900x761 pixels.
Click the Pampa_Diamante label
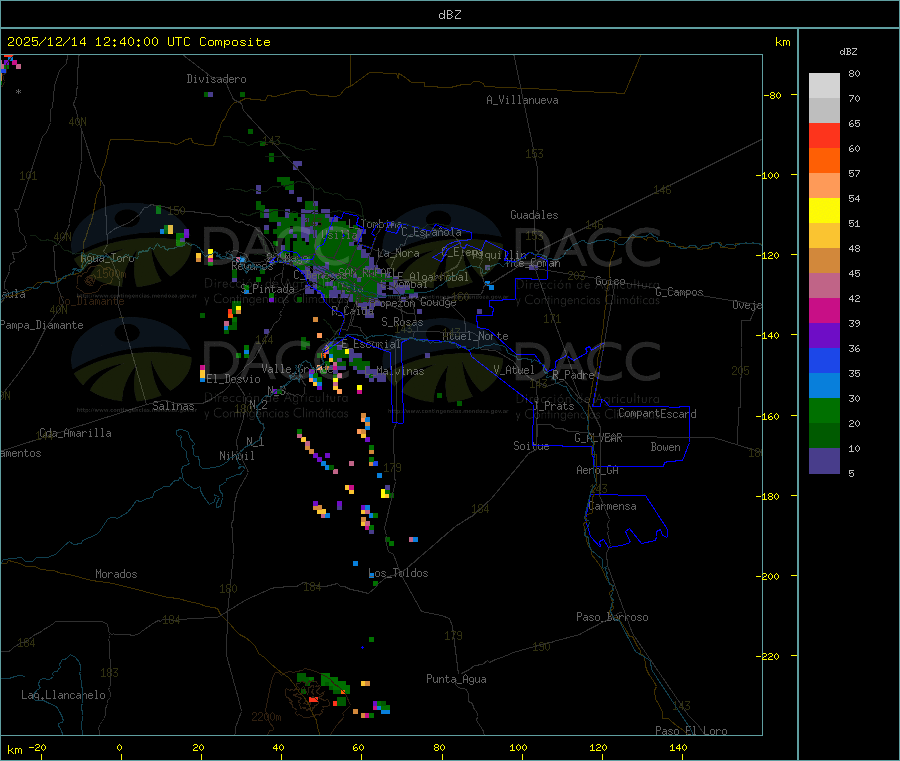(x=42, y=325)
